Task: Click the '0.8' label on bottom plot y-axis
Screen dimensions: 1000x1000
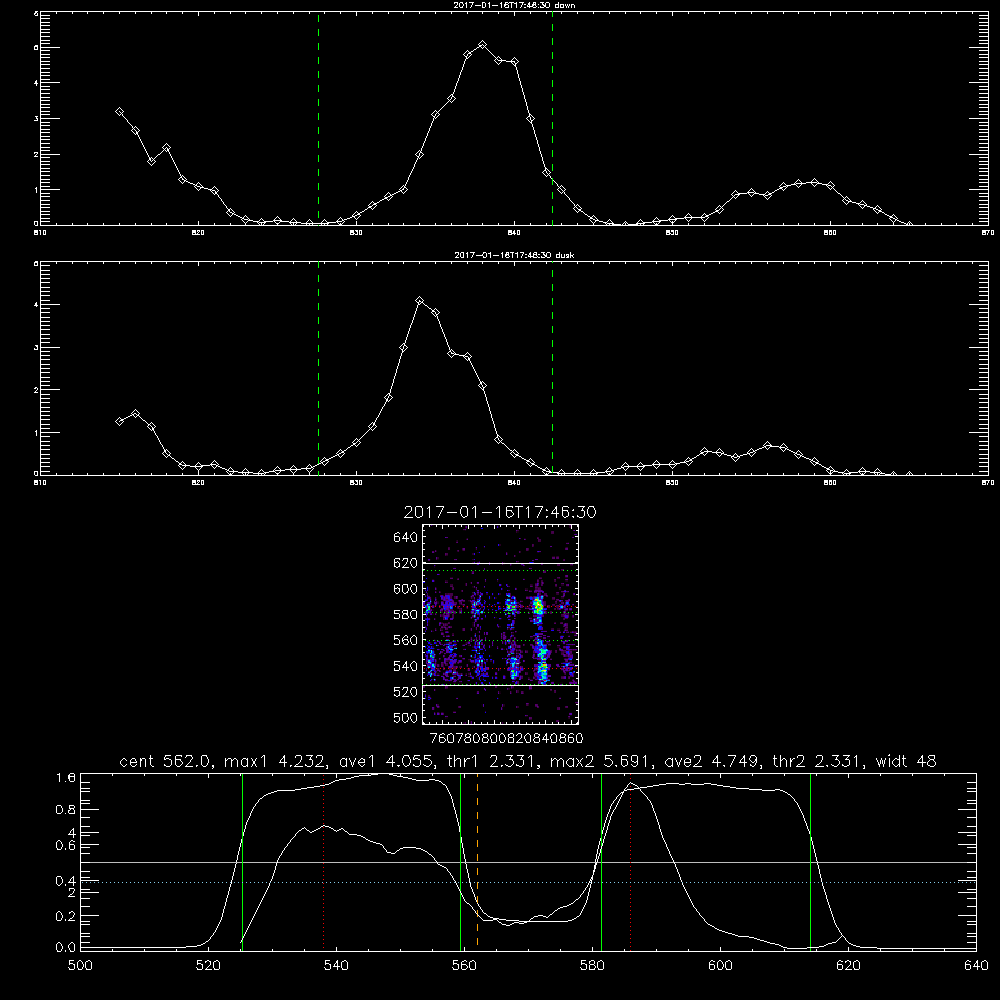Action: click(x=66, y=809)
